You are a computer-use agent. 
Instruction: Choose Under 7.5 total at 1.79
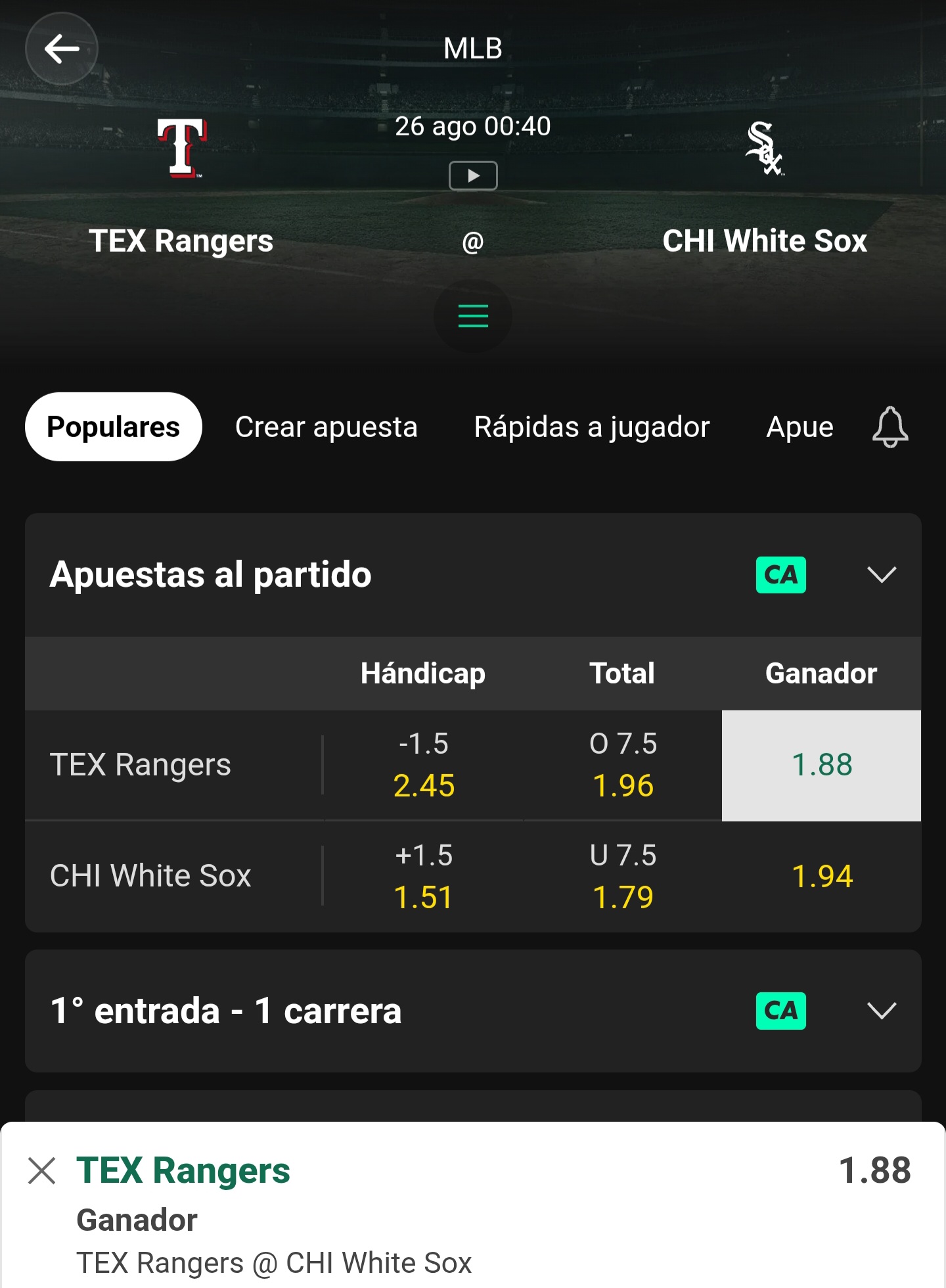pos(623,877)
